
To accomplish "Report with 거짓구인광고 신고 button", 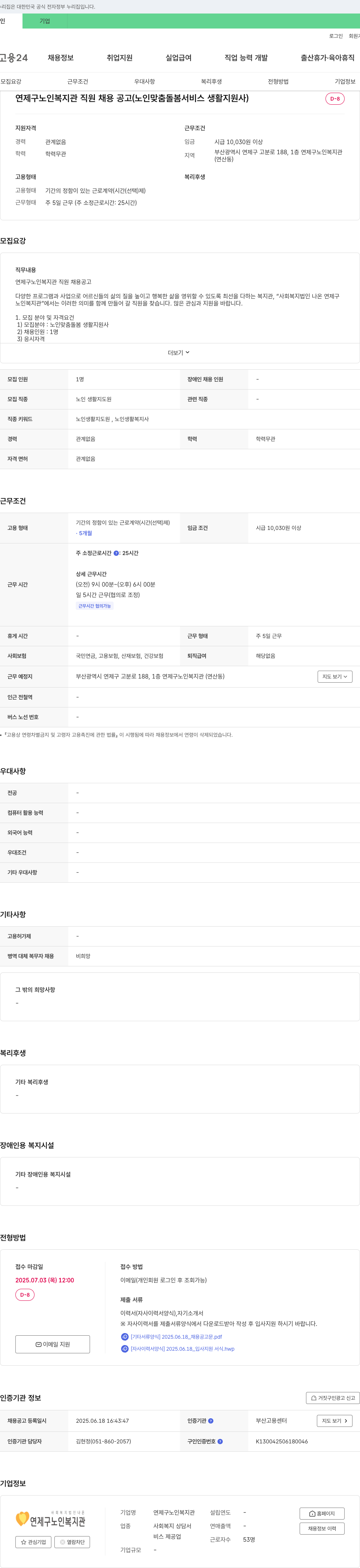I will 333,1398.
